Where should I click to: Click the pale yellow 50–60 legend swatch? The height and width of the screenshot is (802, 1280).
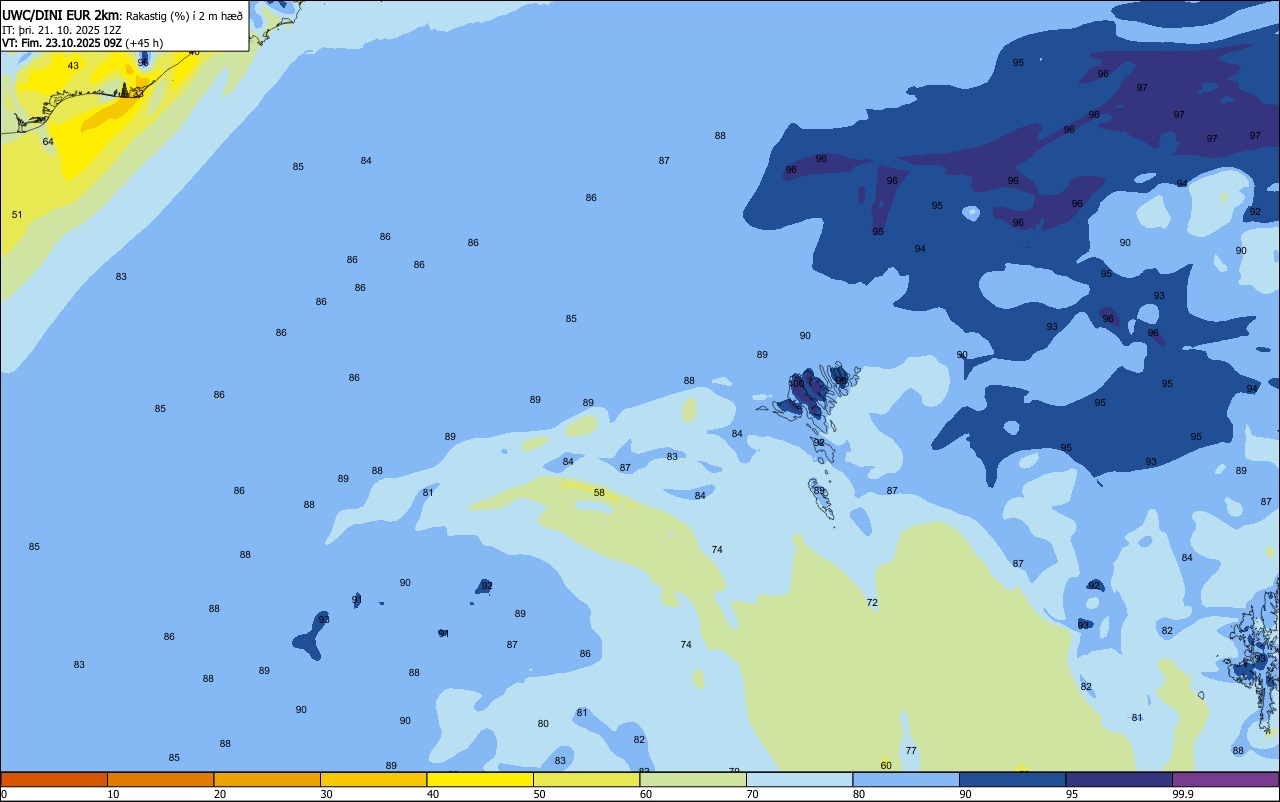tap(586, 779)
